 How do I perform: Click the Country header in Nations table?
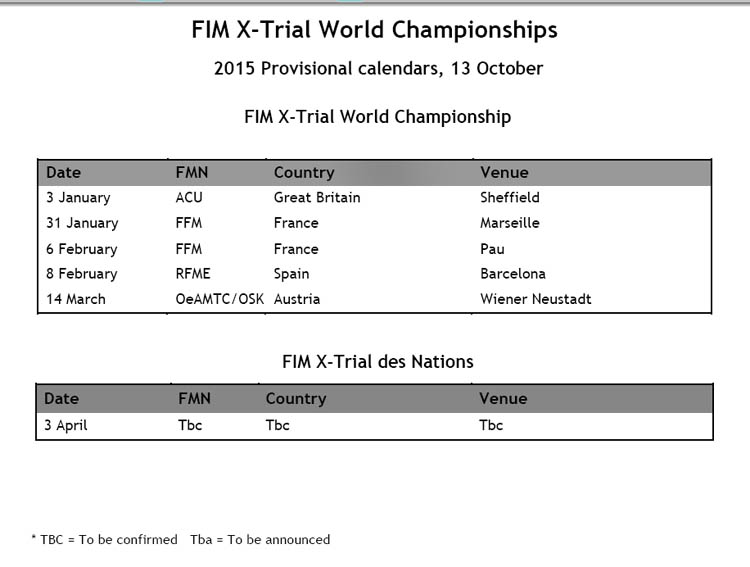(296, 399)
